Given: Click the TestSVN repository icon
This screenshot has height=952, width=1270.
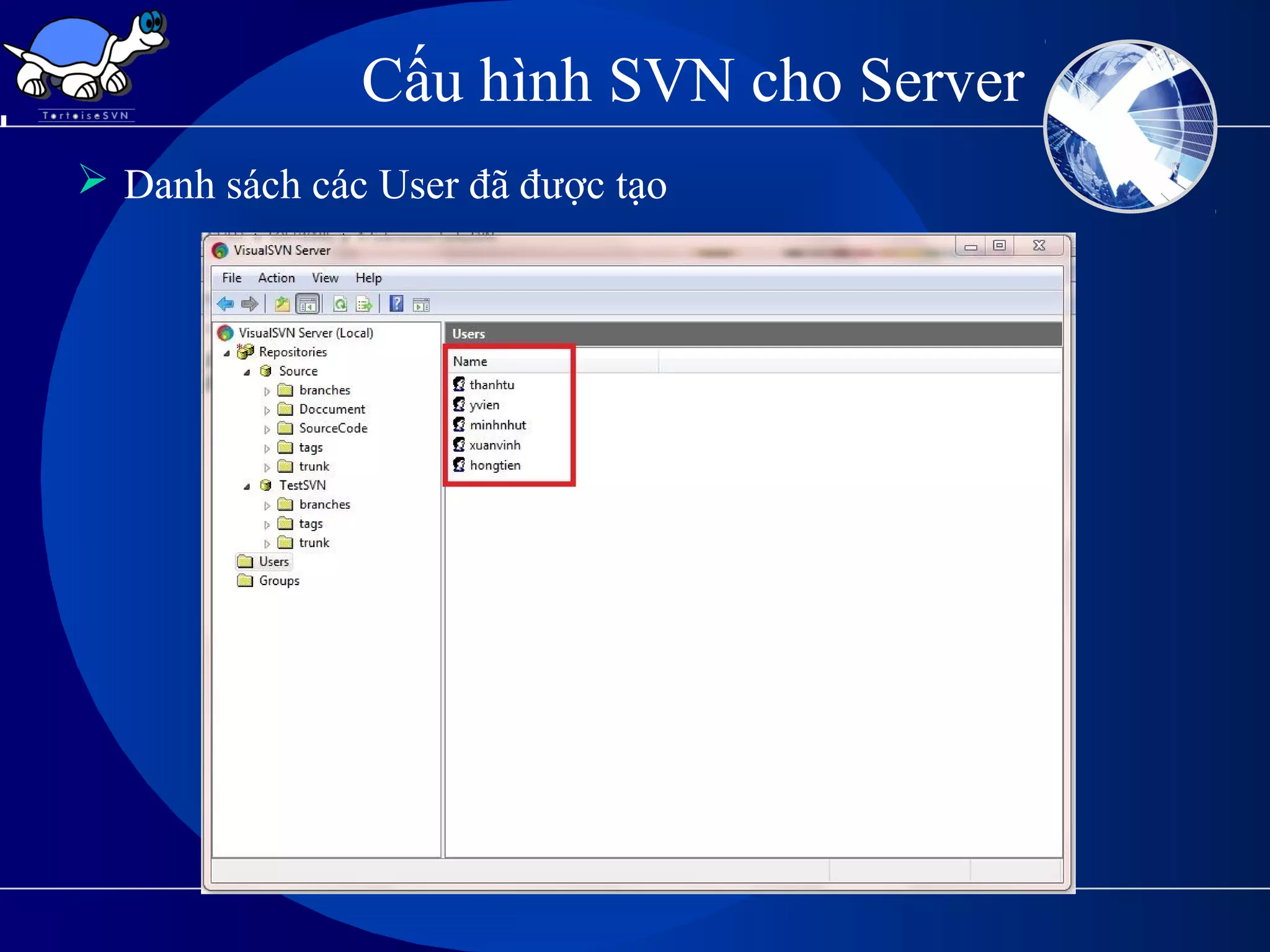Looking at the screenshot, I should [x=266, y=485].
